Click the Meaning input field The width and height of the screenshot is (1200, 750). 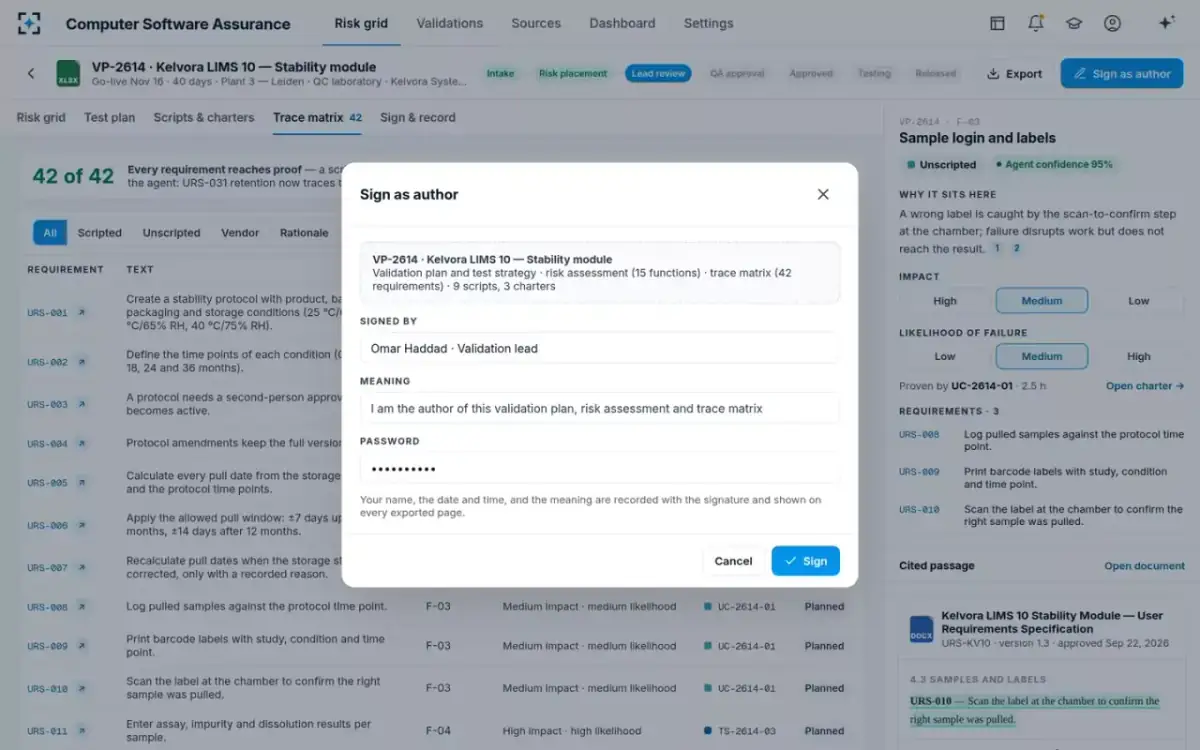point(599,408)
